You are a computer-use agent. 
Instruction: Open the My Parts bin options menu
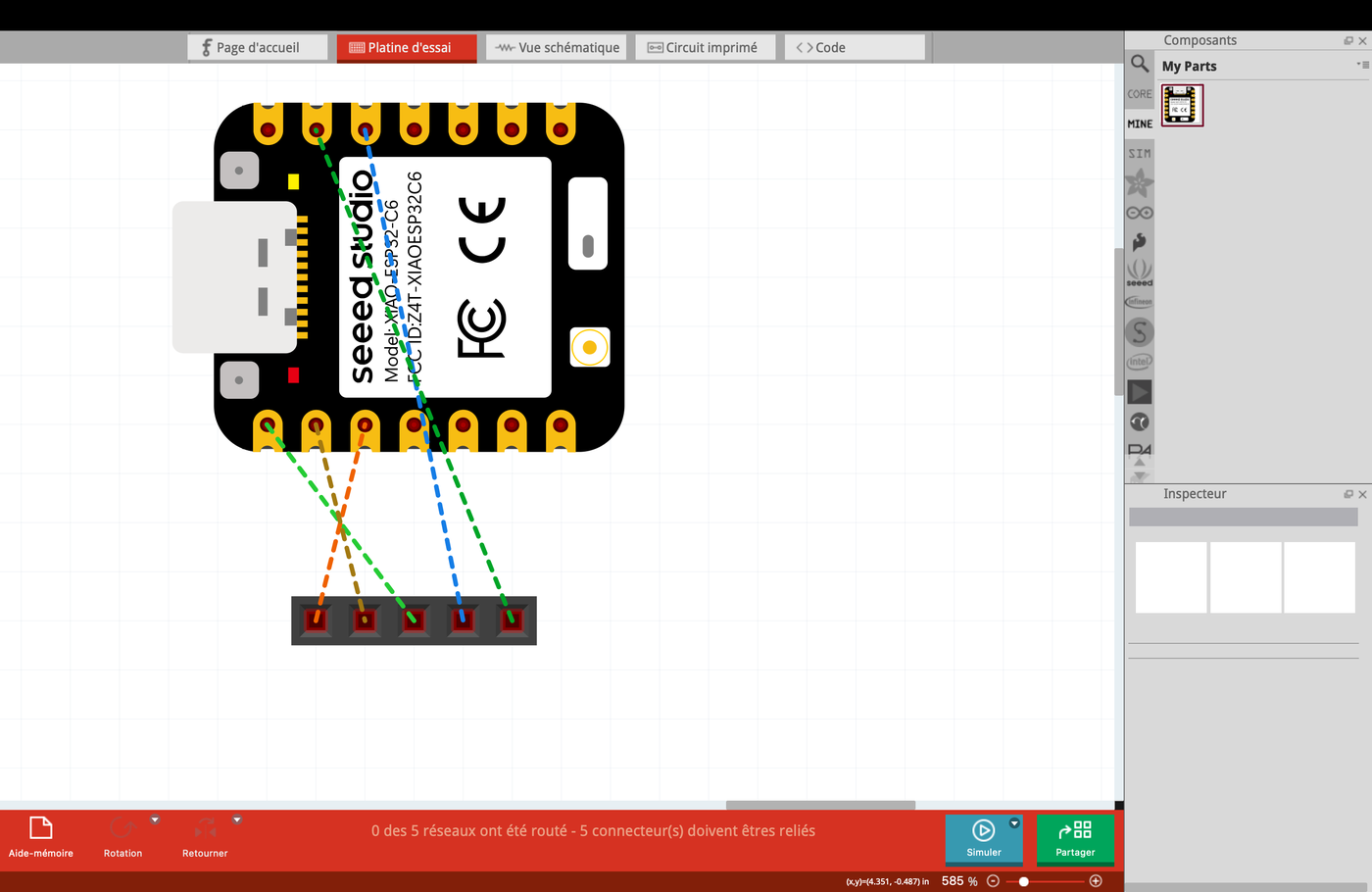pos(1362,65)
